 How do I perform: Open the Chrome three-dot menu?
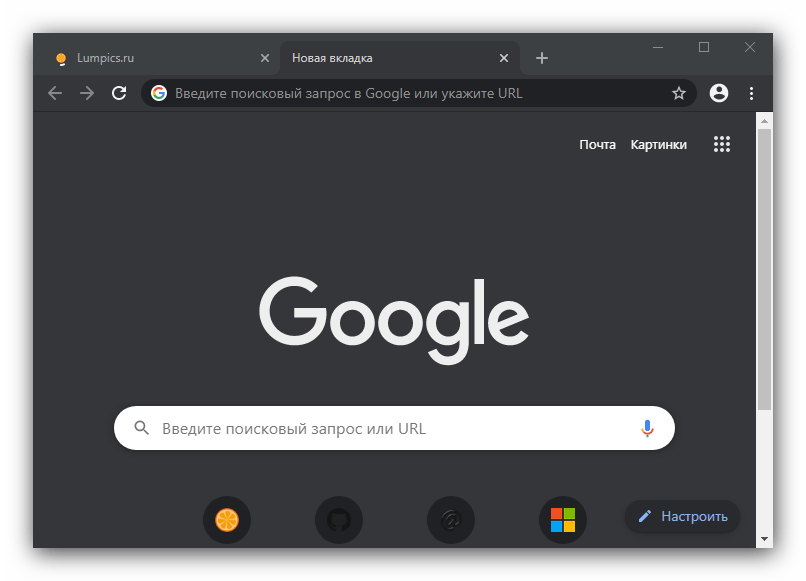pyautogui.click(x=751, y=93)
